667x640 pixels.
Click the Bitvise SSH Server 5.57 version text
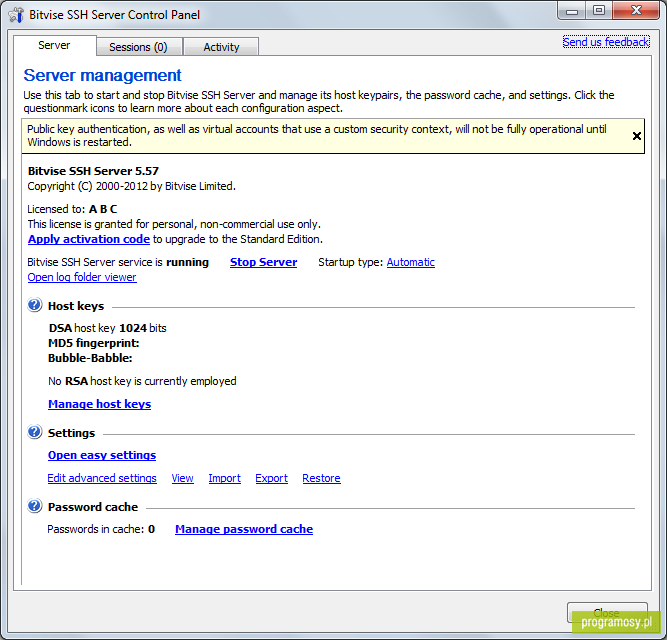click(93, 171)
